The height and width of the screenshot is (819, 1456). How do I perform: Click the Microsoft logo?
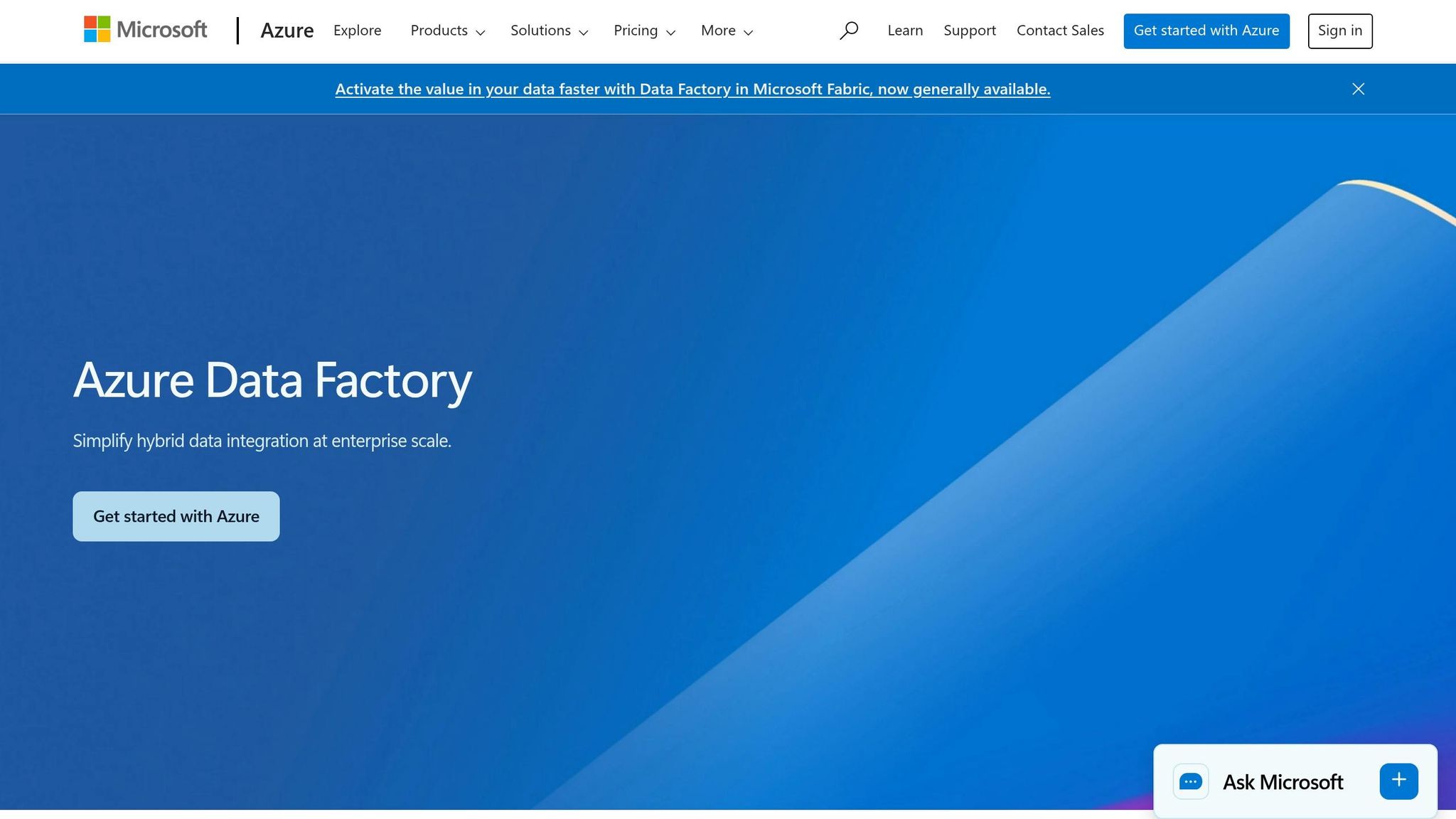coord(145,29)
